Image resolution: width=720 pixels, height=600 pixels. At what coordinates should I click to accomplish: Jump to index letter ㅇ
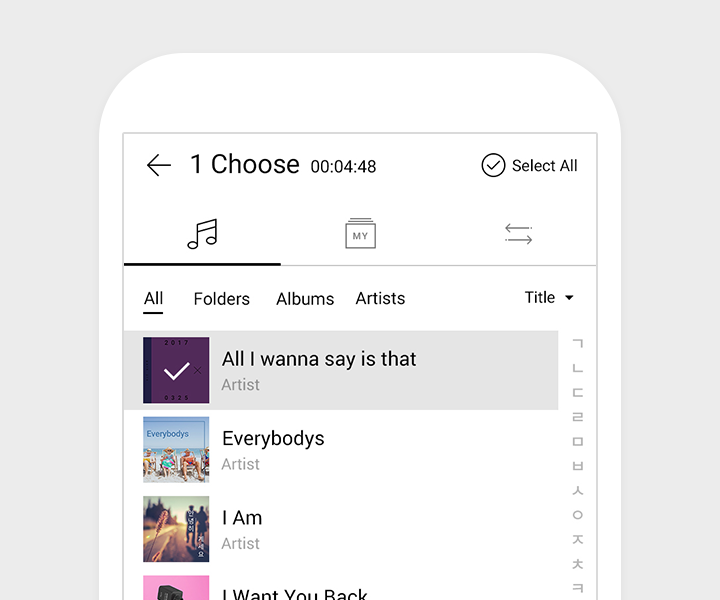point(577,515)
